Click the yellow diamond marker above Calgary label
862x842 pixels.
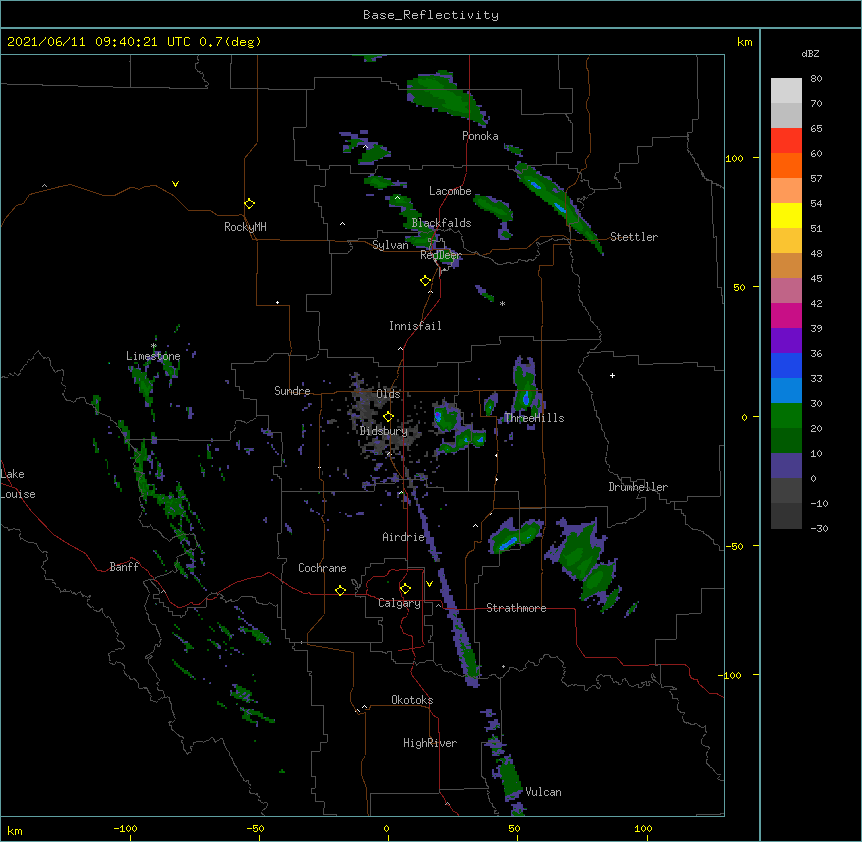click(x=405, y=589)
